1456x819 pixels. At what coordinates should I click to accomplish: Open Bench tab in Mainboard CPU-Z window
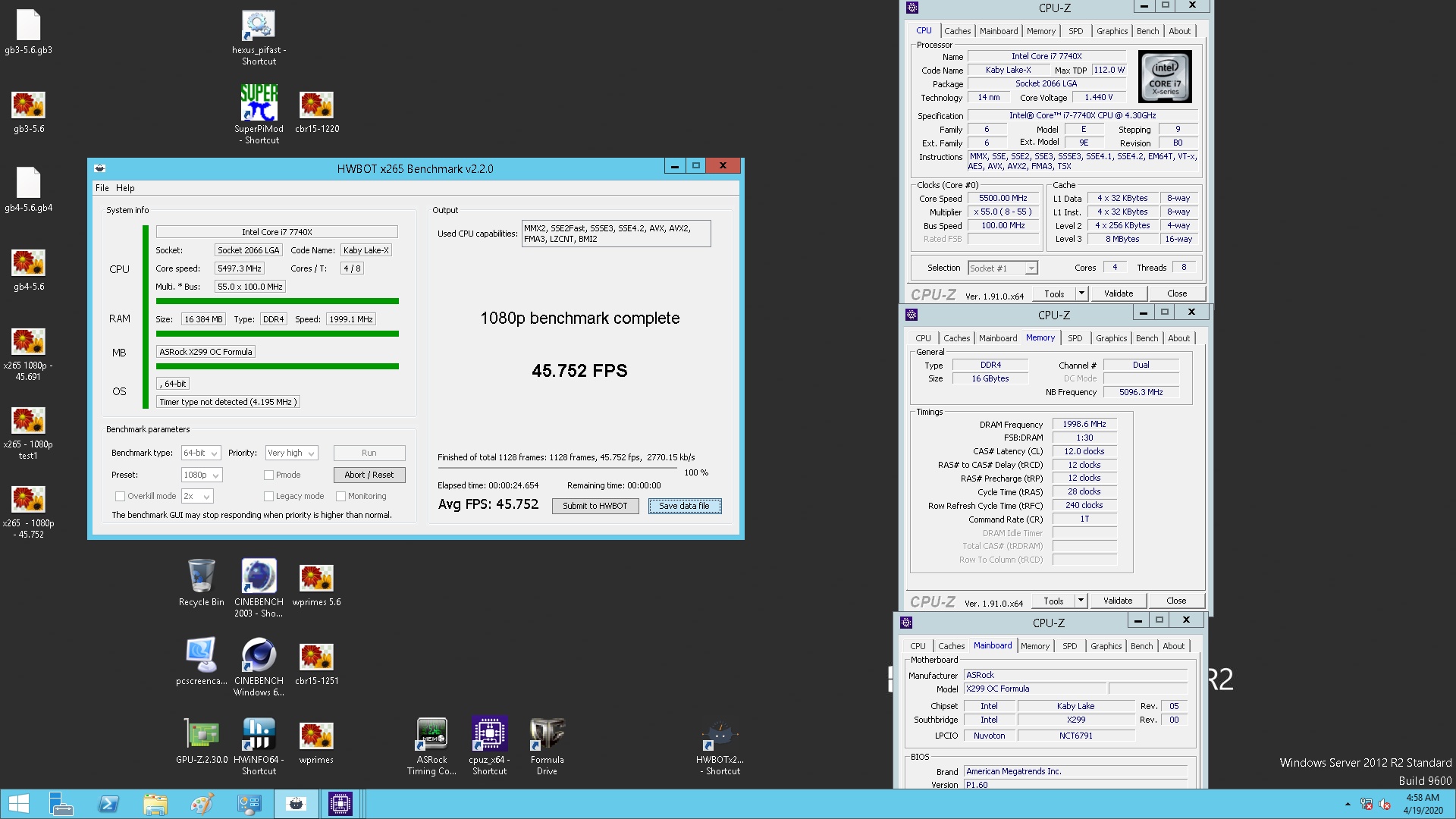(x=1141, y=646)
